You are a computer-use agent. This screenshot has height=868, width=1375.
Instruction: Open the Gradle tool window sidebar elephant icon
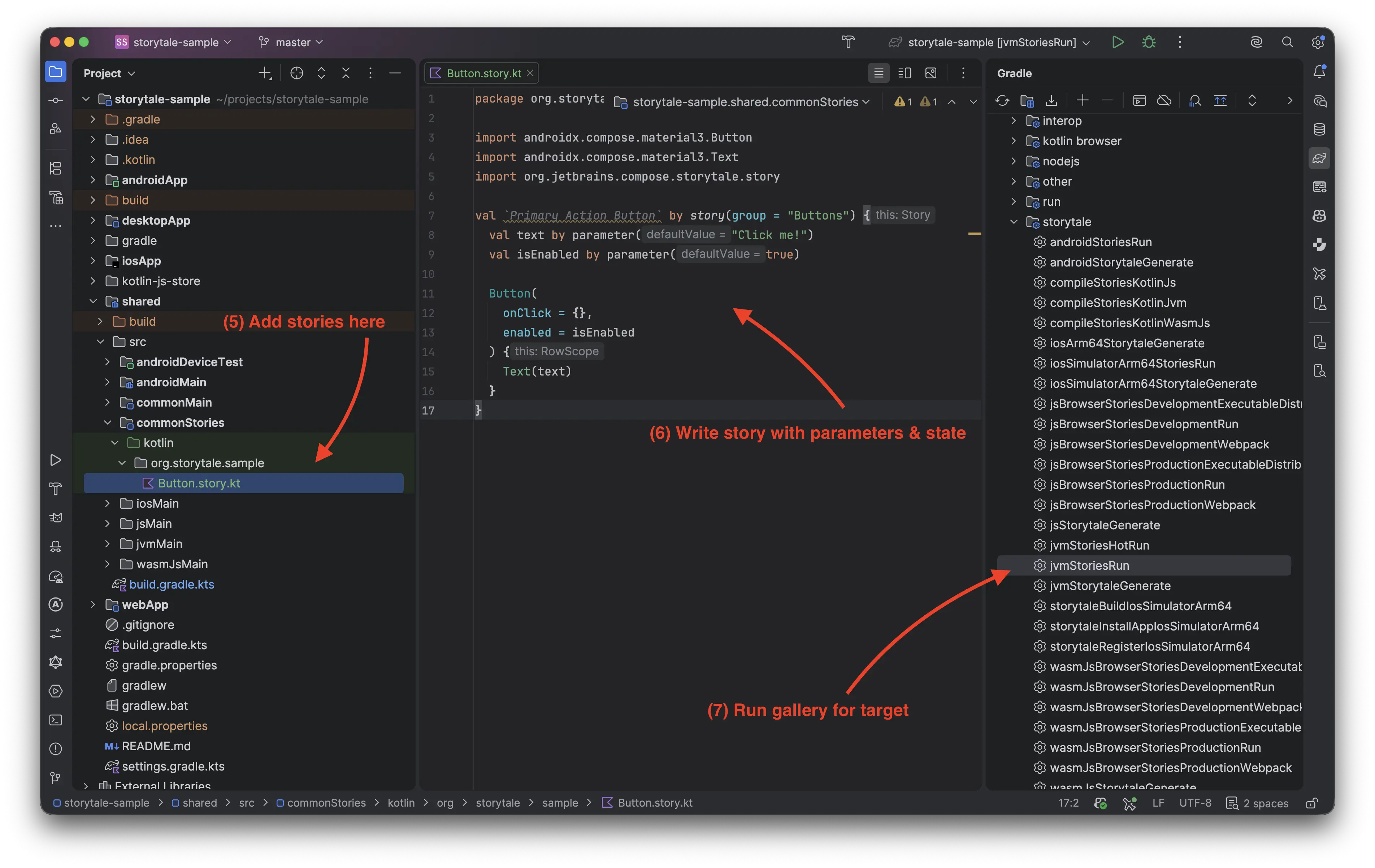(1319, 158)
